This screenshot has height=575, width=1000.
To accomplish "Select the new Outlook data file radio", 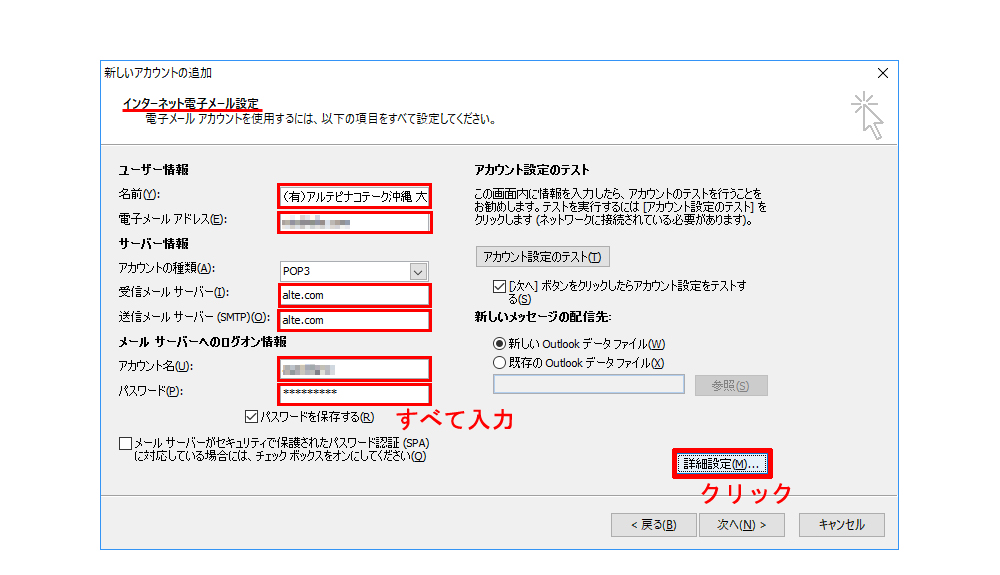I will click(500, 343).
